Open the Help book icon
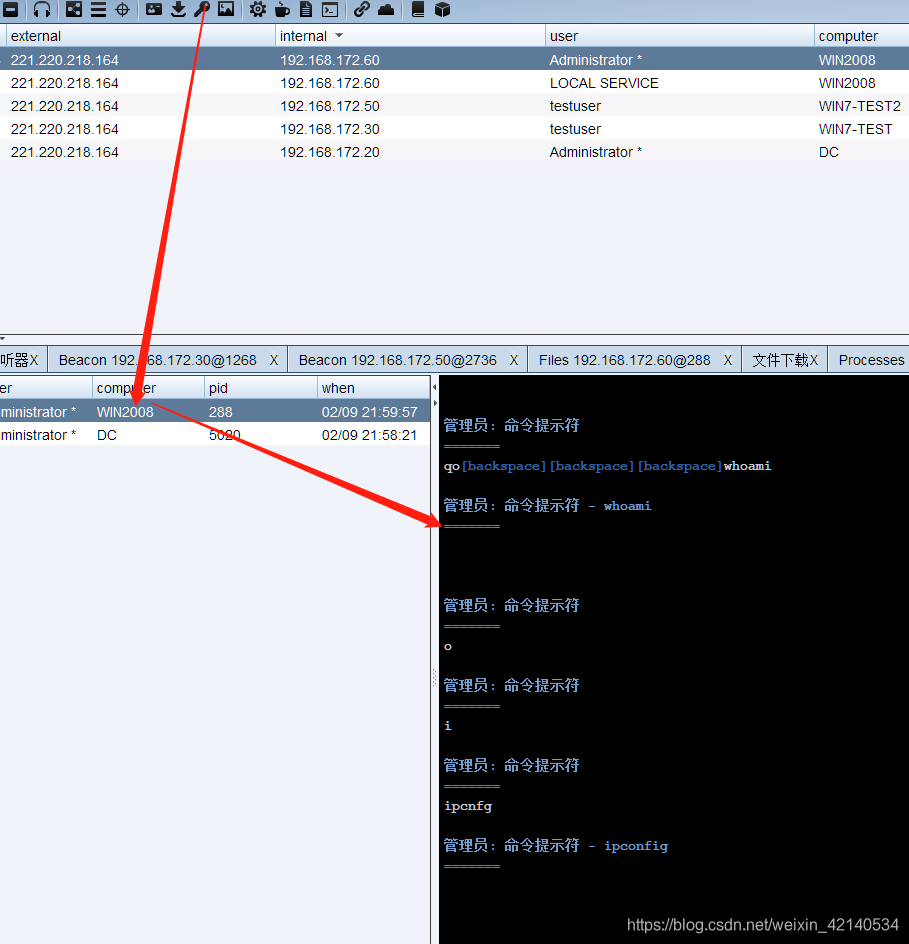The image size is (909, 944). [418, 9]
